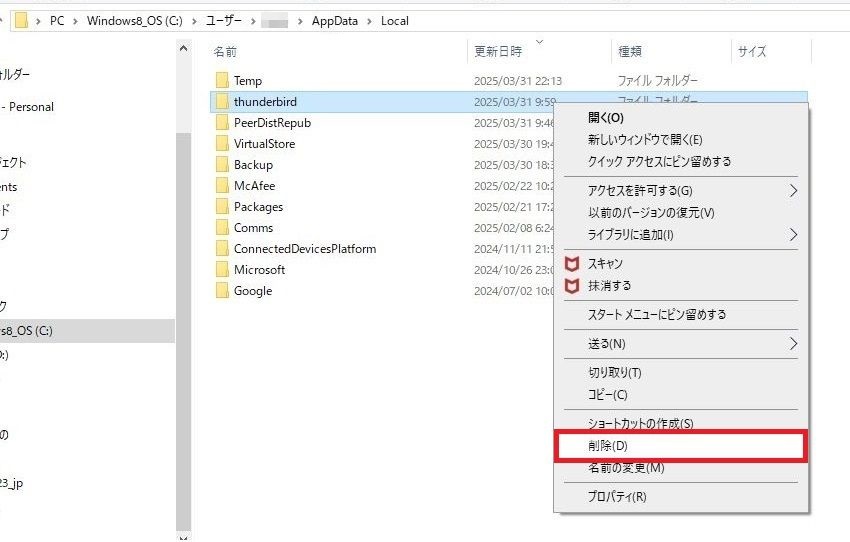The width and height of the screenshot is (850, 542).
Task: Click the PeerDistRepub folder icon
Action: point(222,123)
